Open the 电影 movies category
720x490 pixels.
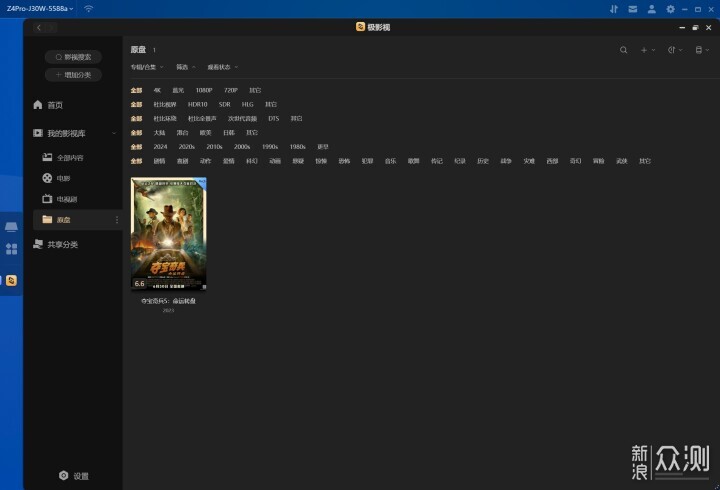[56, 178]
